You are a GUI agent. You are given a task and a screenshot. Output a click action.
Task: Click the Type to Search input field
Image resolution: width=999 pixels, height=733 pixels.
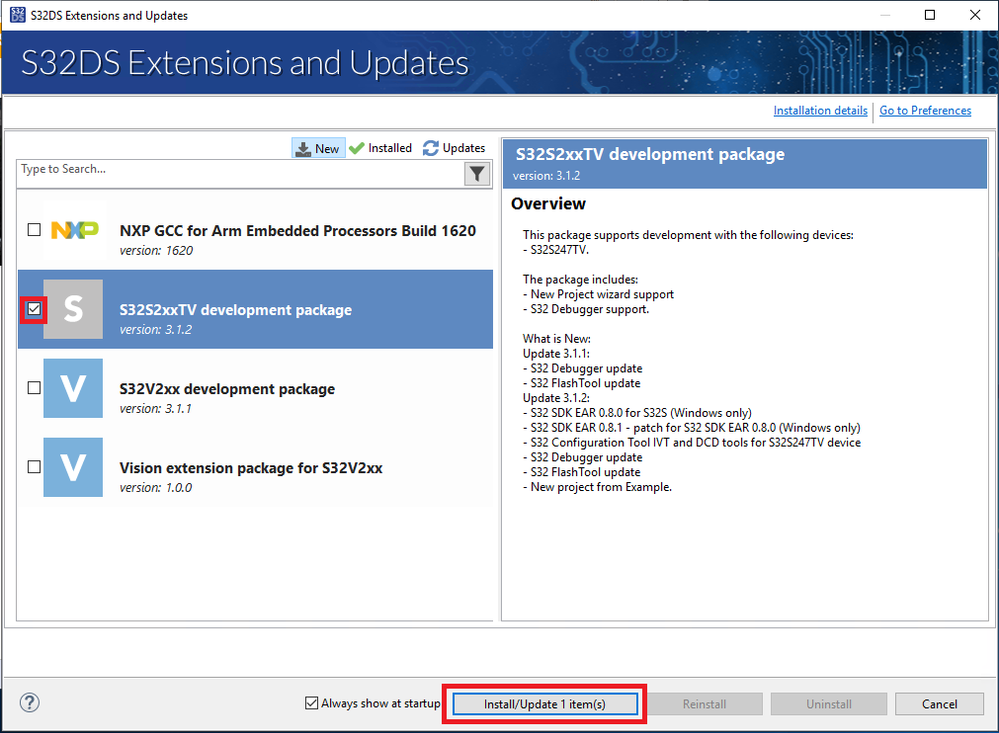[x=241, y=173]
